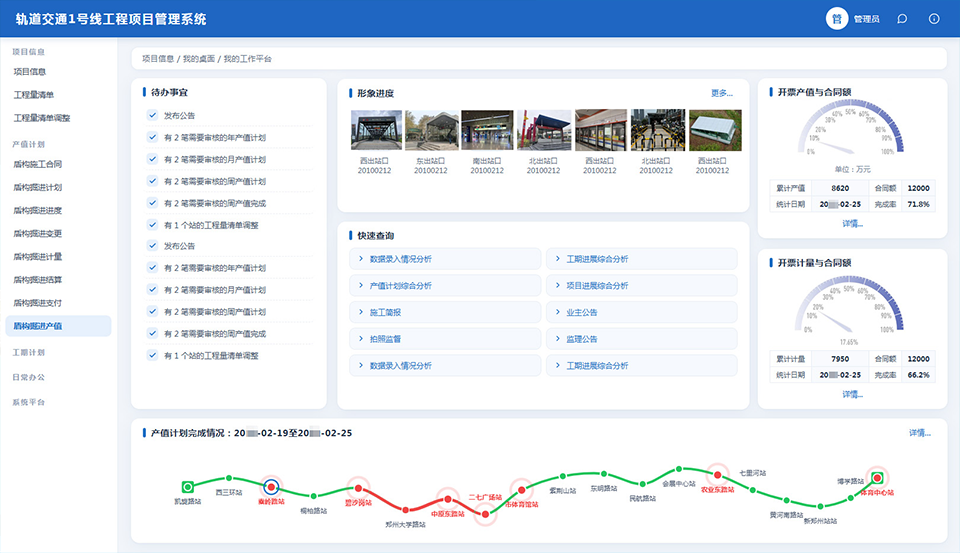
Task: Select the 市体育馆站 red station marker
Action: coord(522,490)
